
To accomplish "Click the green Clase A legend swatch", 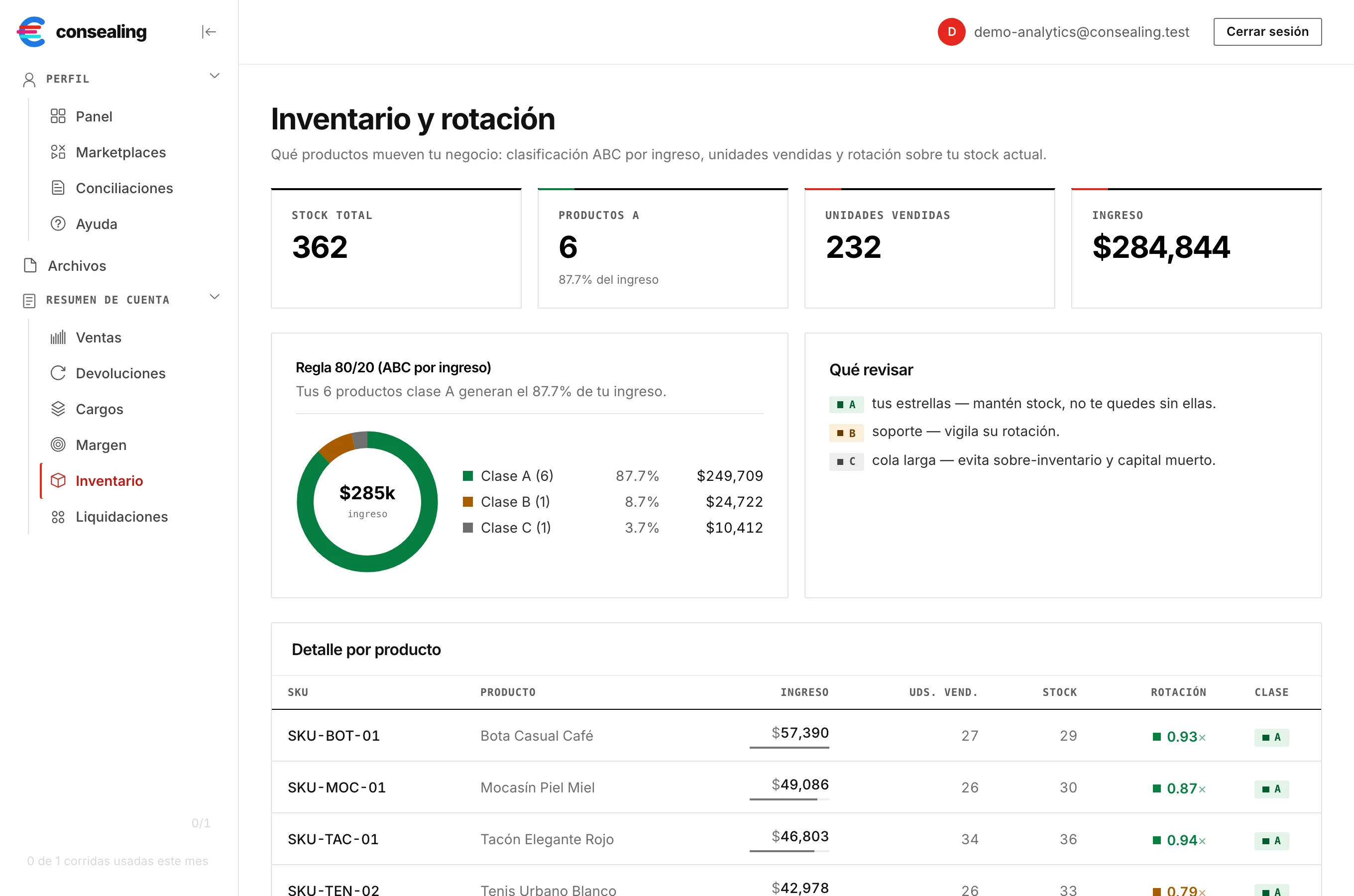I will (x=468, y=475).
